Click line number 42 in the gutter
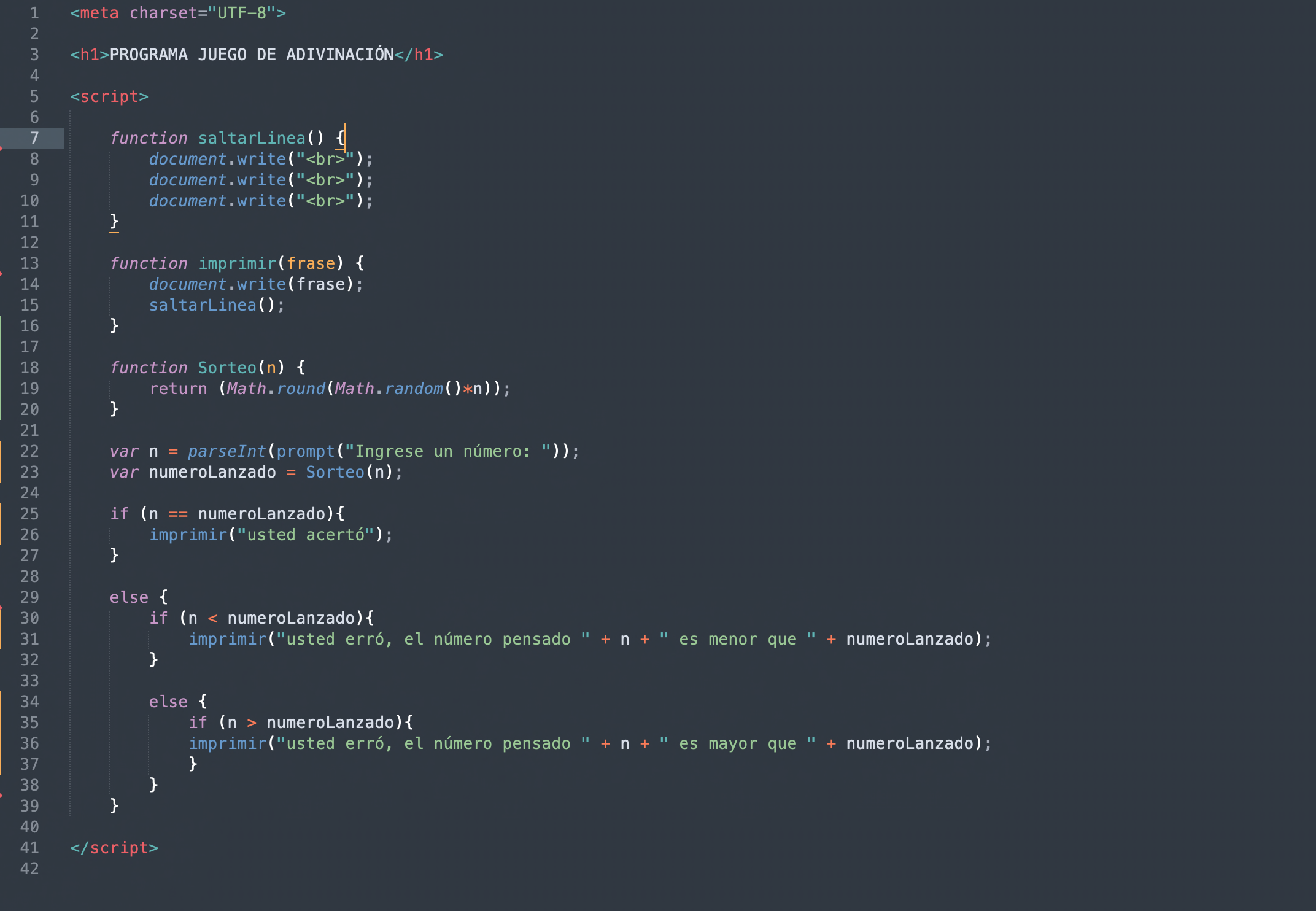The width and height of the screenshot is (1316, 911). tap(29, 869)
